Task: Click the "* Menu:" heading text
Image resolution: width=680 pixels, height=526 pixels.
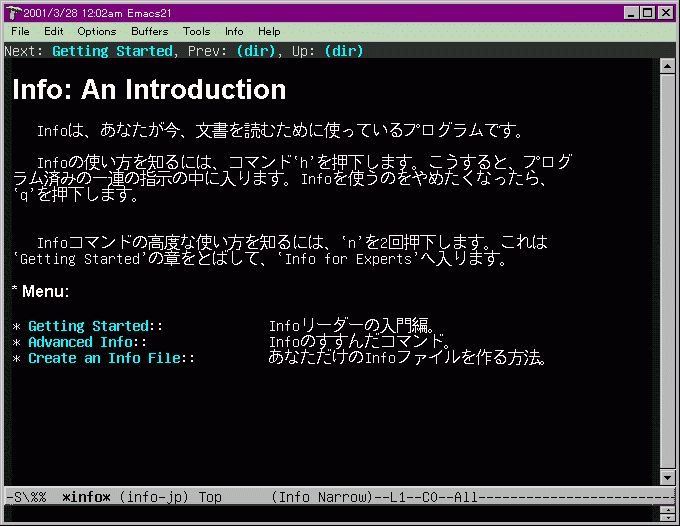Action: tap(40, 291)
